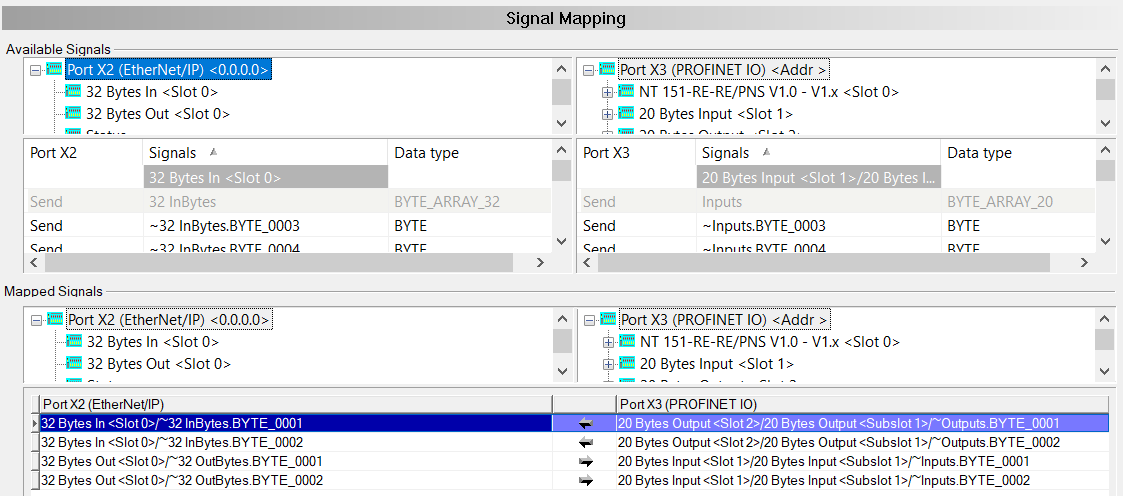Click Port X3 (PROFINET IO) mapping column header

862,404
